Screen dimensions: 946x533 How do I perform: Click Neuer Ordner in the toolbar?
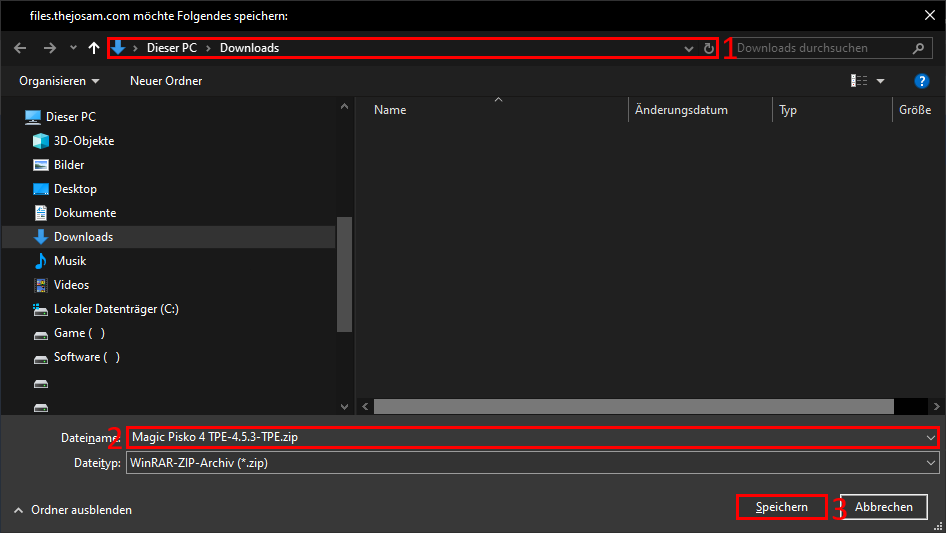pos(166,81)
